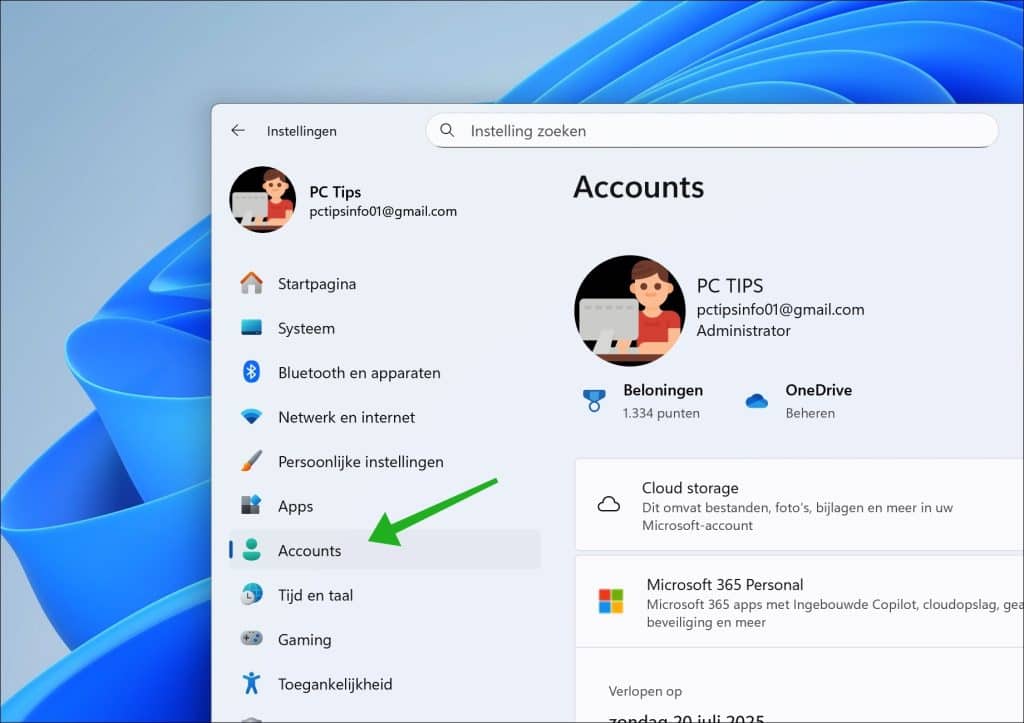Viewport: 1024px width, 723px height.
Task: Open the Cloud storage card
Action: pyautogui.click(x=799, y=505)
